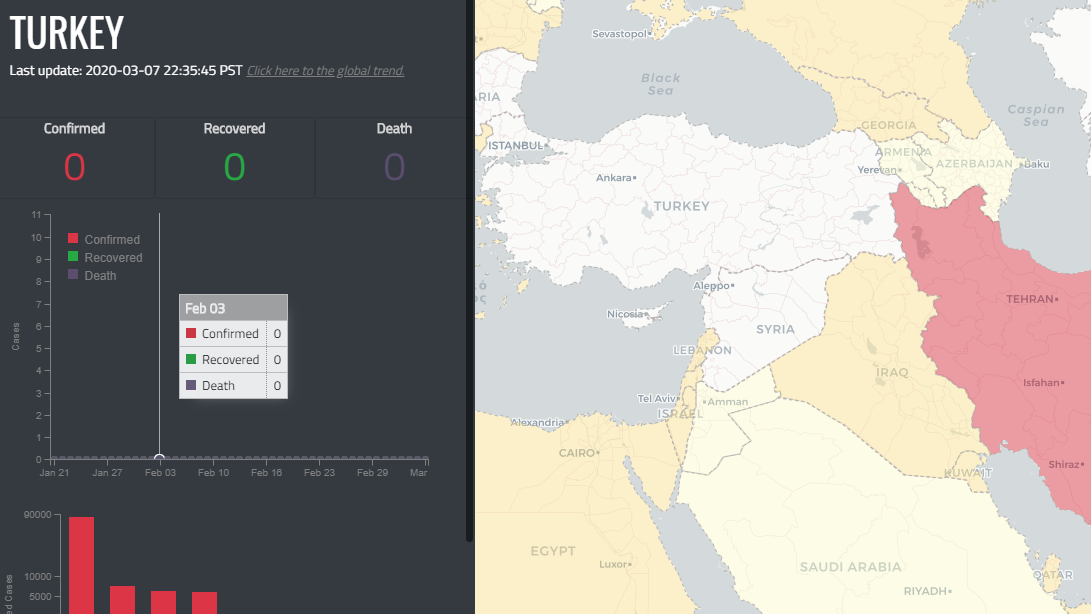Image resolution: width=1091 pixels, height=614 pixels.
Task: Toggle Recovered series in chart legend
Action: point(104,258)
